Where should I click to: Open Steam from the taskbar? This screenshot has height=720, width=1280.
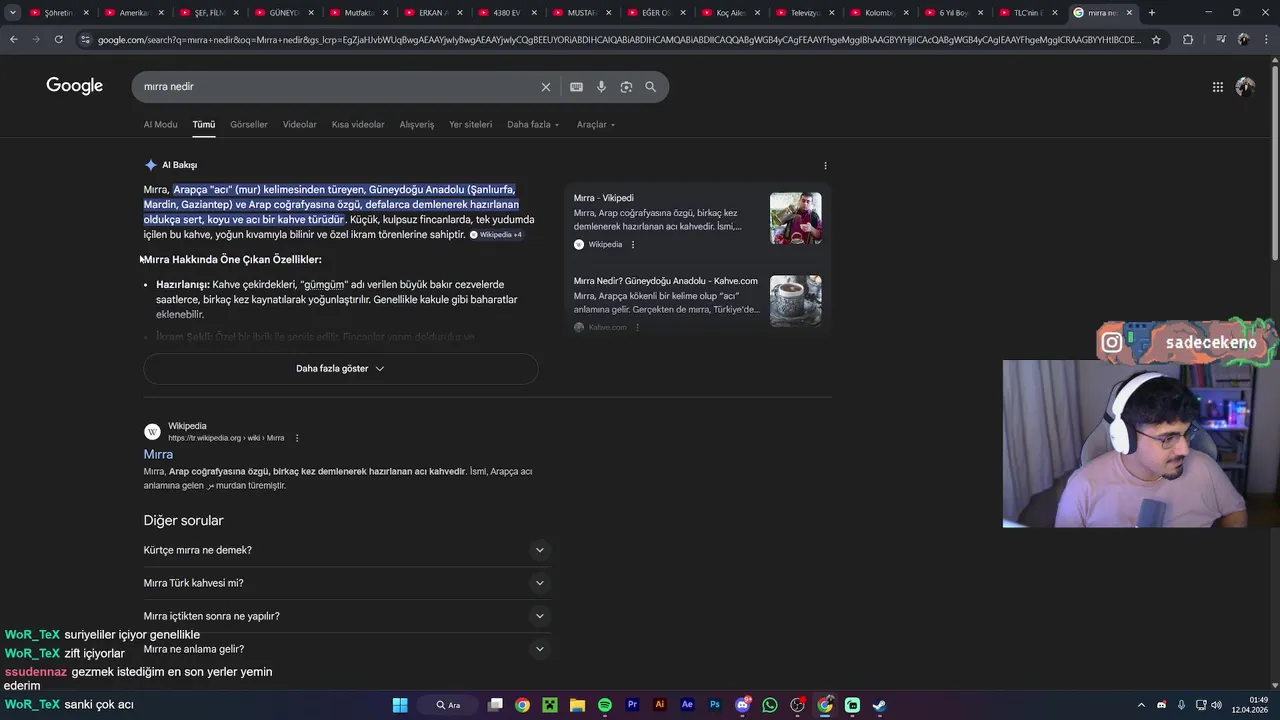coord(879,705)
